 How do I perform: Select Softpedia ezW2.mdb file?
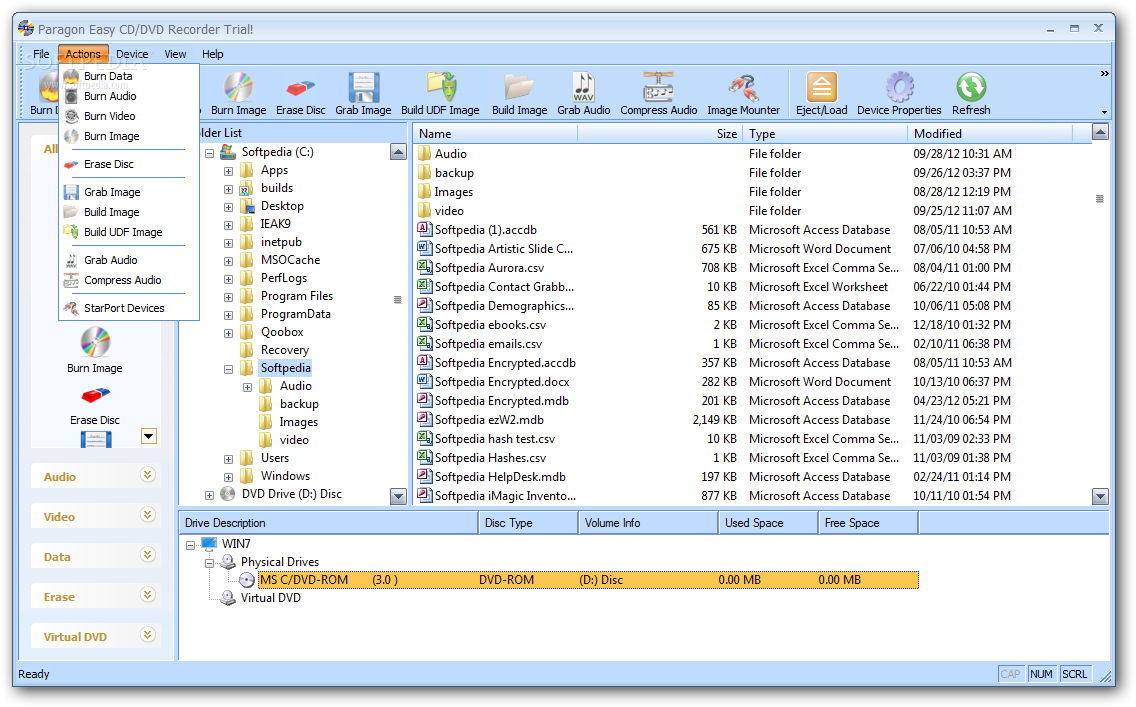tap(489, 420)
